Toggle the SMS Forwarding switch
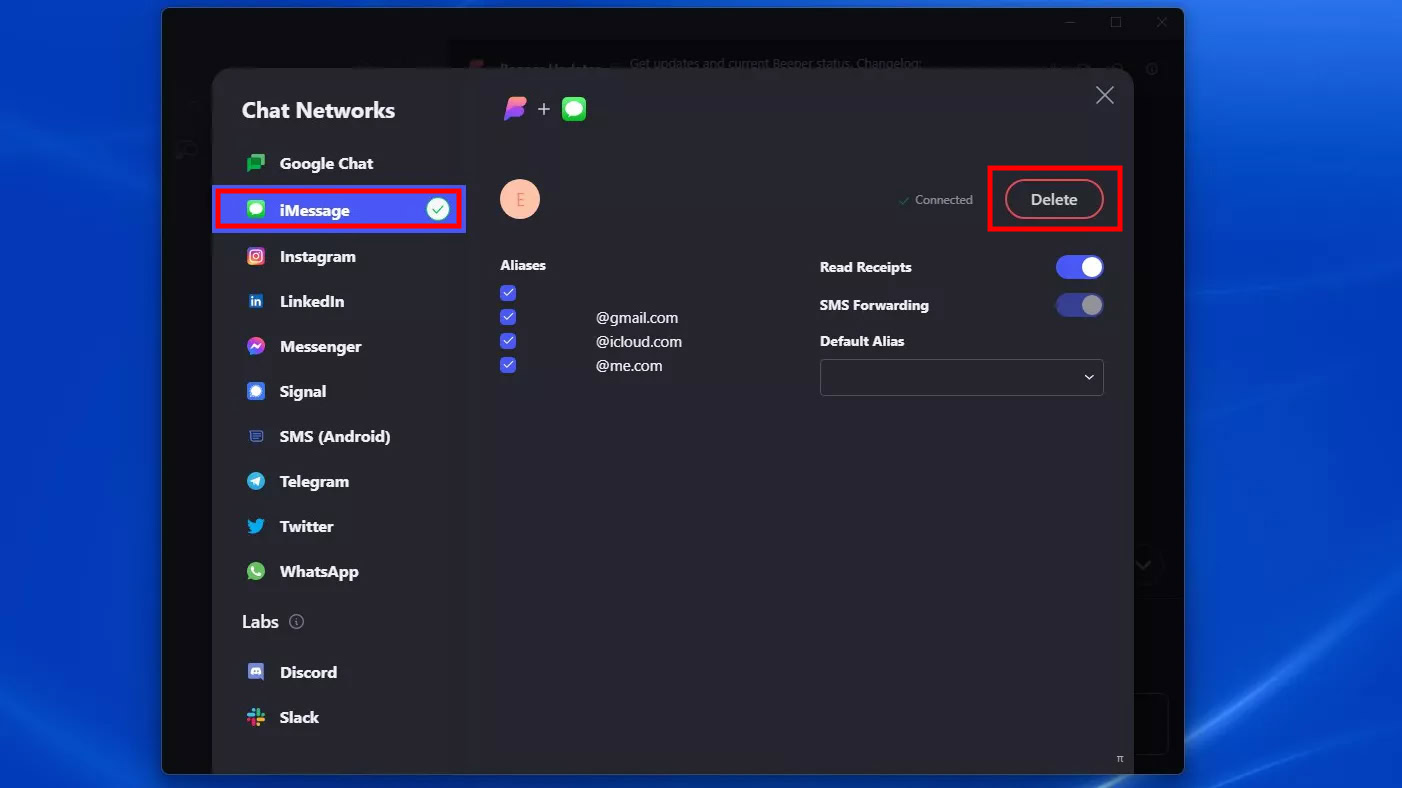 point(1080,305)
